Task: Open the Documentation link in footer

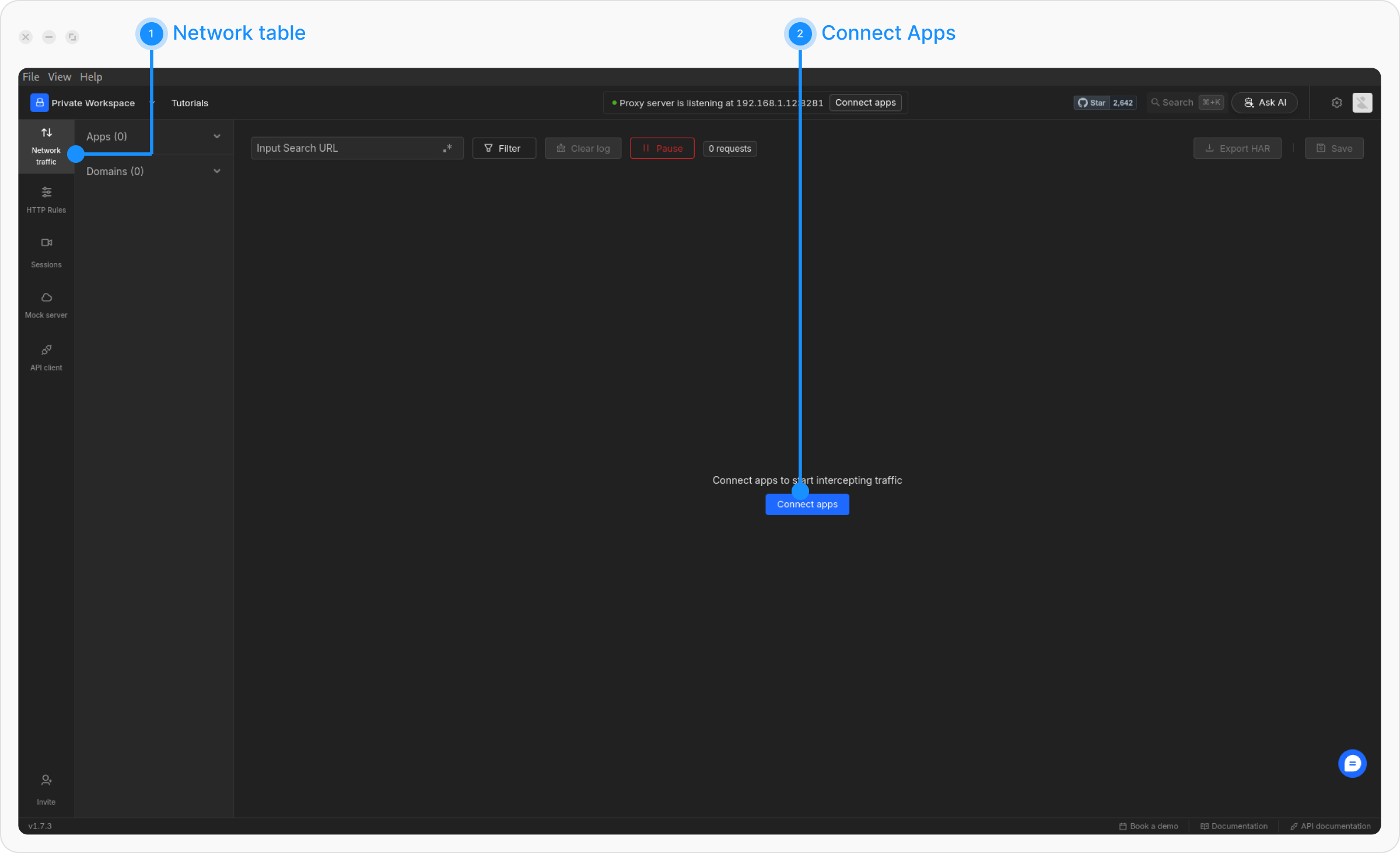Action: click(1234, 826)
